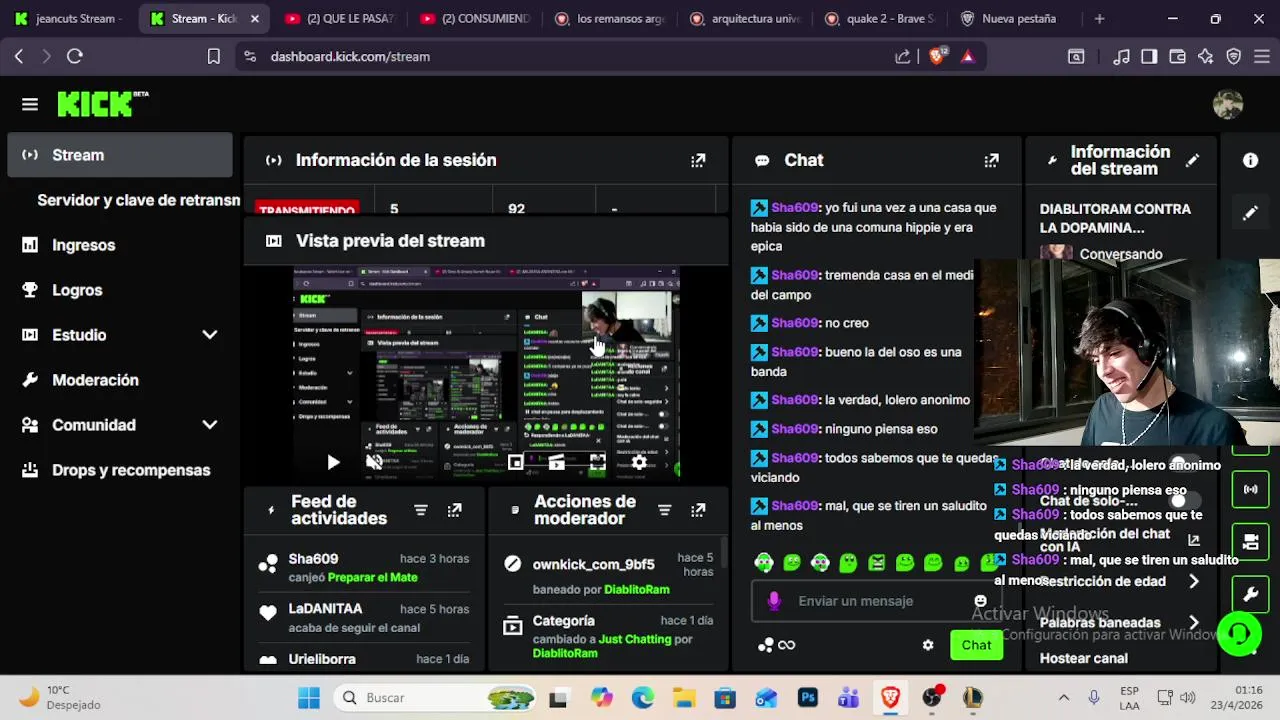This screenshot has width=1280, height=720.
Task: Click the pencil icon in right side rail
Action: click(x=1250, y=213)
